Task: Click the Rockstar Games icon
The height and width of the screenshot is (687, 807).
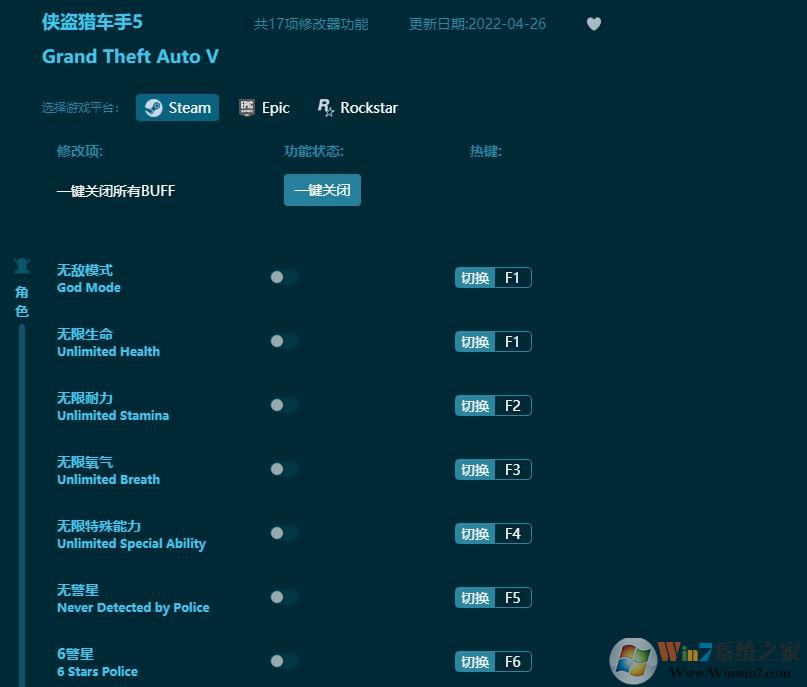Action: [x=324, y=107]
